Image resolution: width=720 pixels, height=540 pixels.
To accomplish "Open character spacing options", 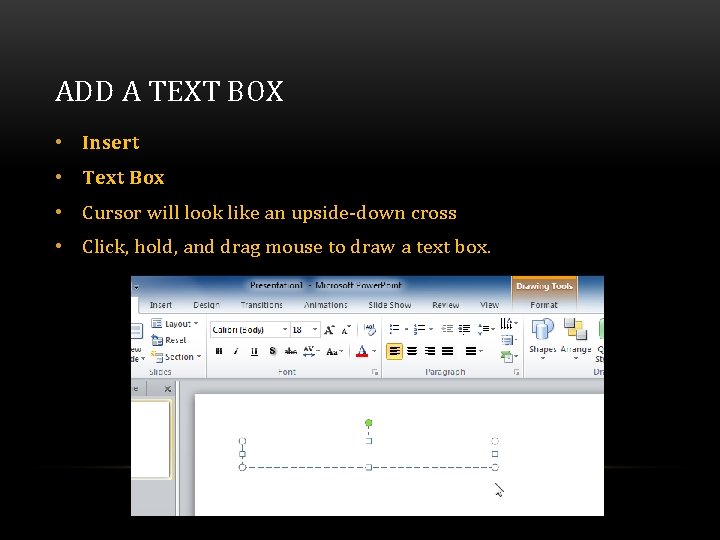I will click(311, 351).
